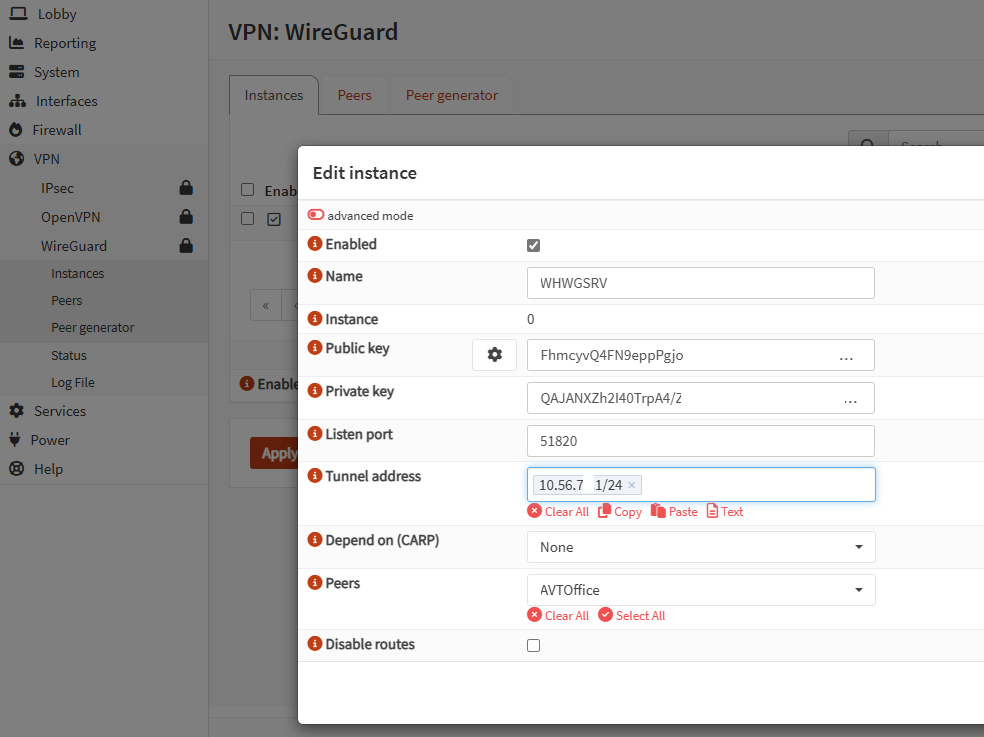This screenshot has width=984, height=737.
Task: Show help info for Name field
Action: click(x=314, y=275)
